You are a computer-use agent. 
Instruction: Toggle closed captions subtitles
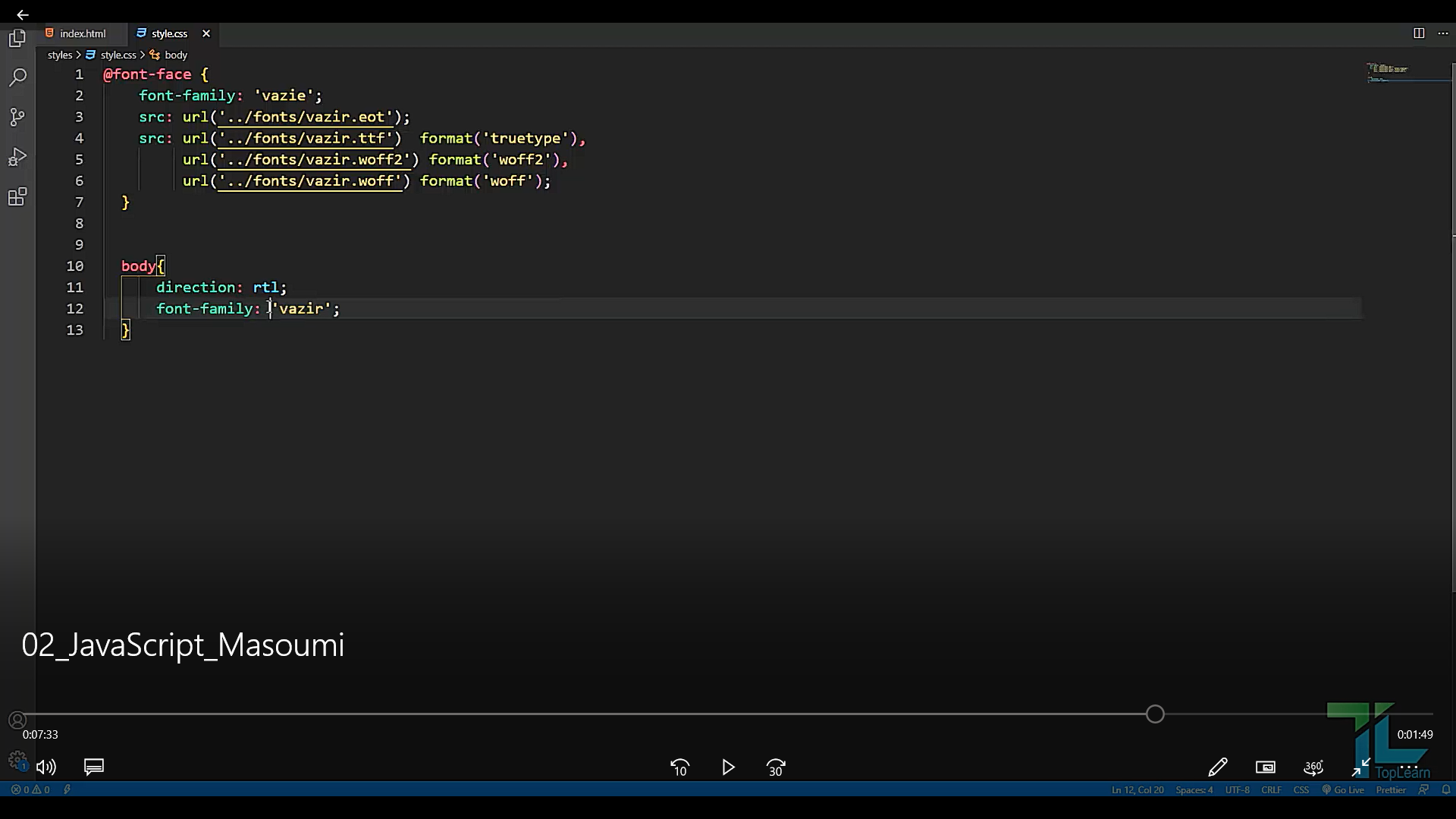click(x=94, y=767)
